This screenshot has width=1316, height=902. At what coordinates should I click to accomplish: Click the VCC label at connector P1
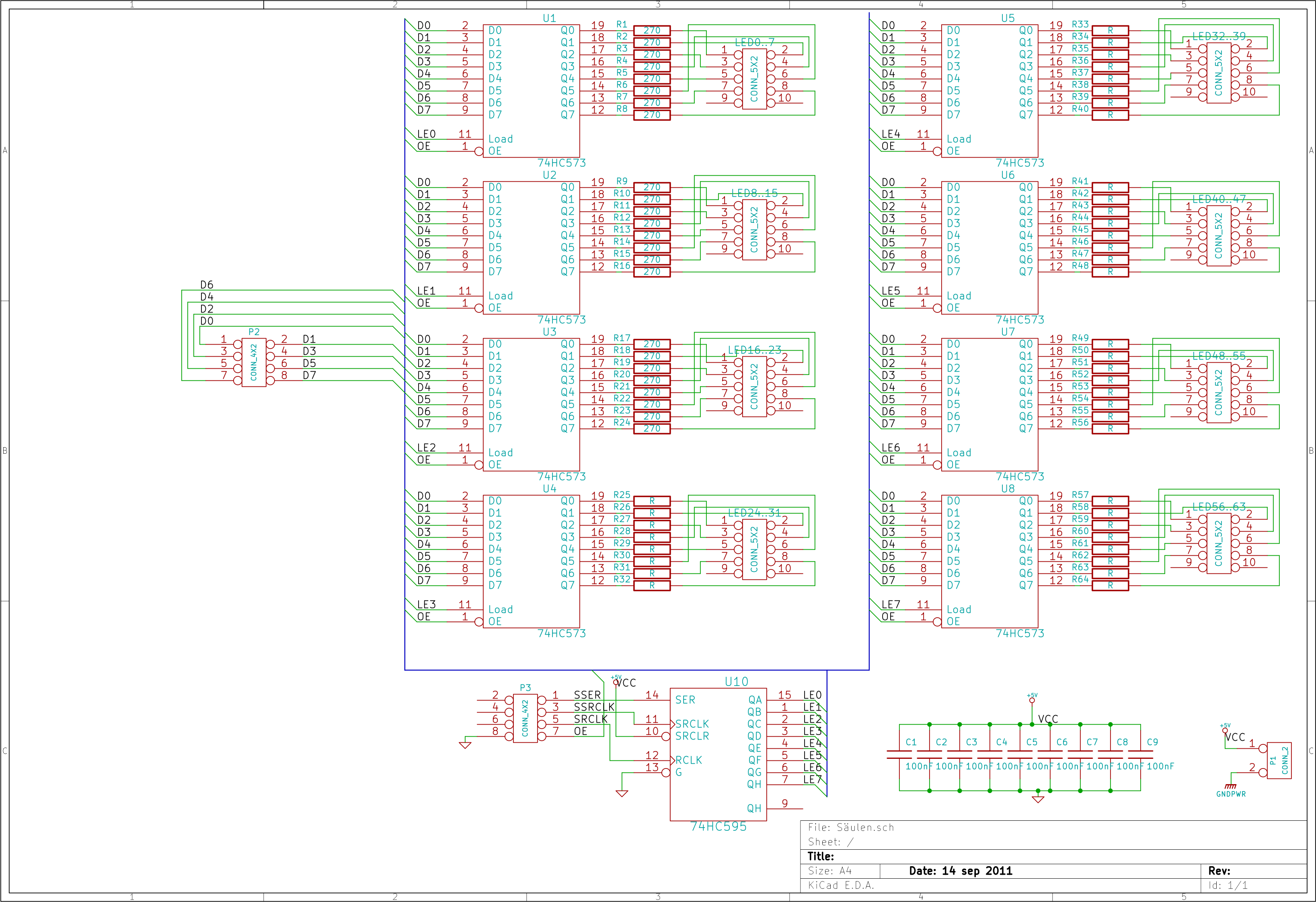[1235, 737]
